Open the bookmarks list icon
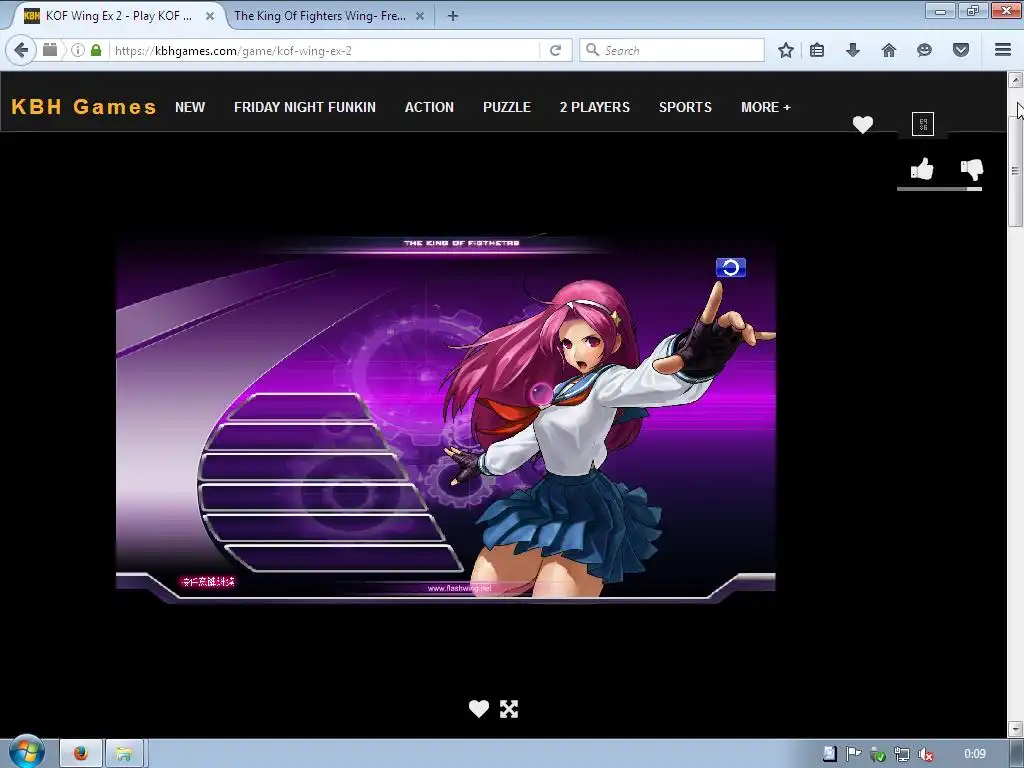The image size is (1024, 768). click(x=817, y=50)
